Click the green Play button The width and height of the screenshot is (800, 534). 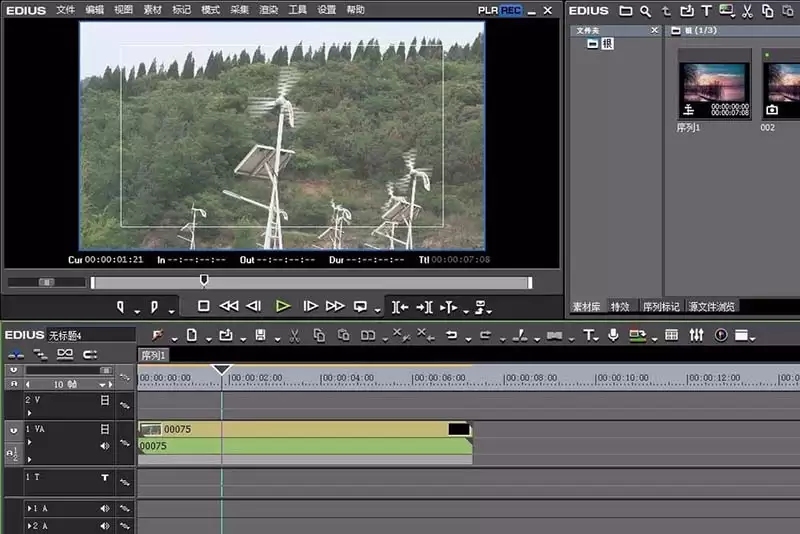point(283,306)
